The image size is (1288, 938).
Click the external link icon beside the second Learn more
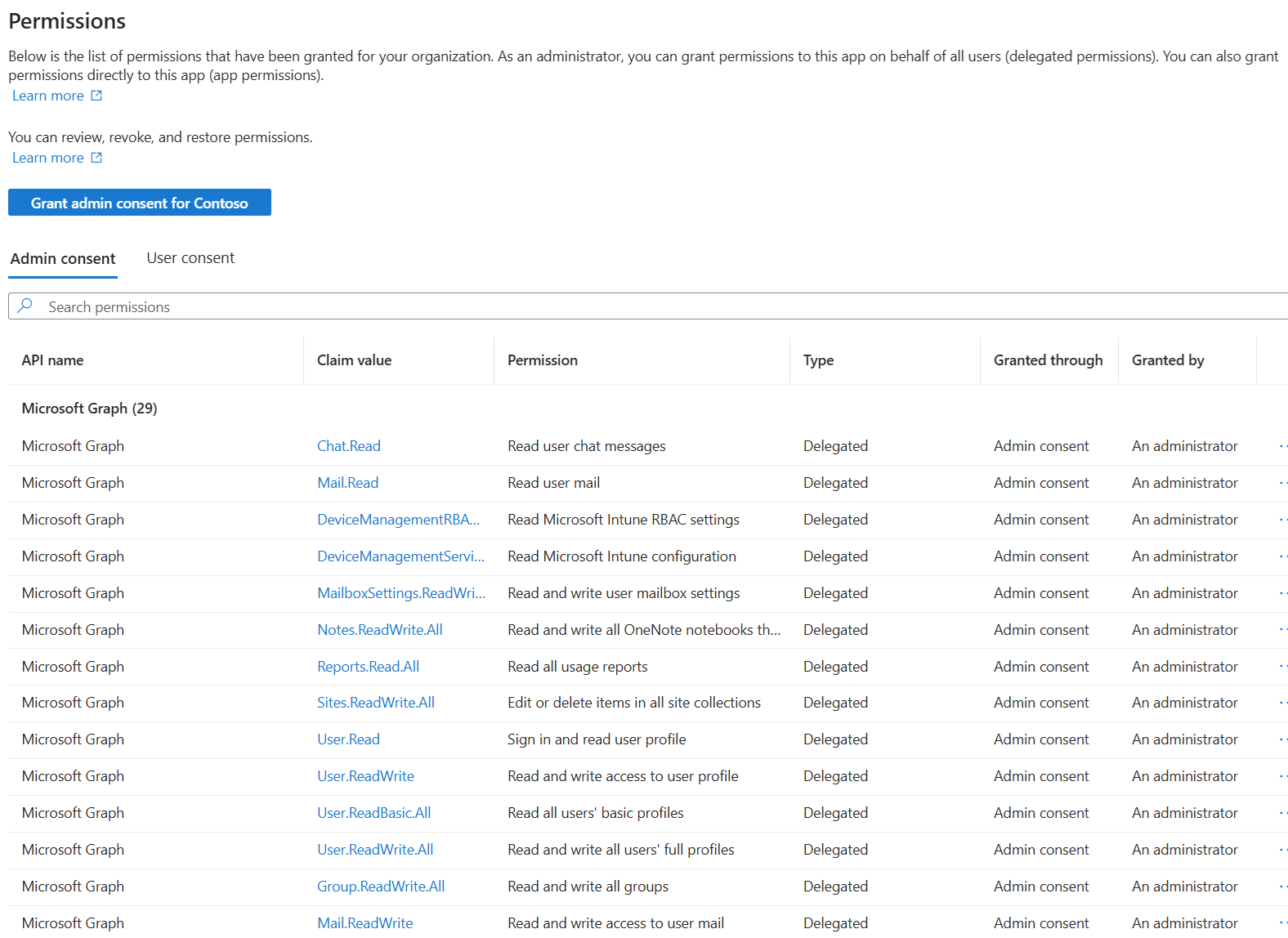96,158
